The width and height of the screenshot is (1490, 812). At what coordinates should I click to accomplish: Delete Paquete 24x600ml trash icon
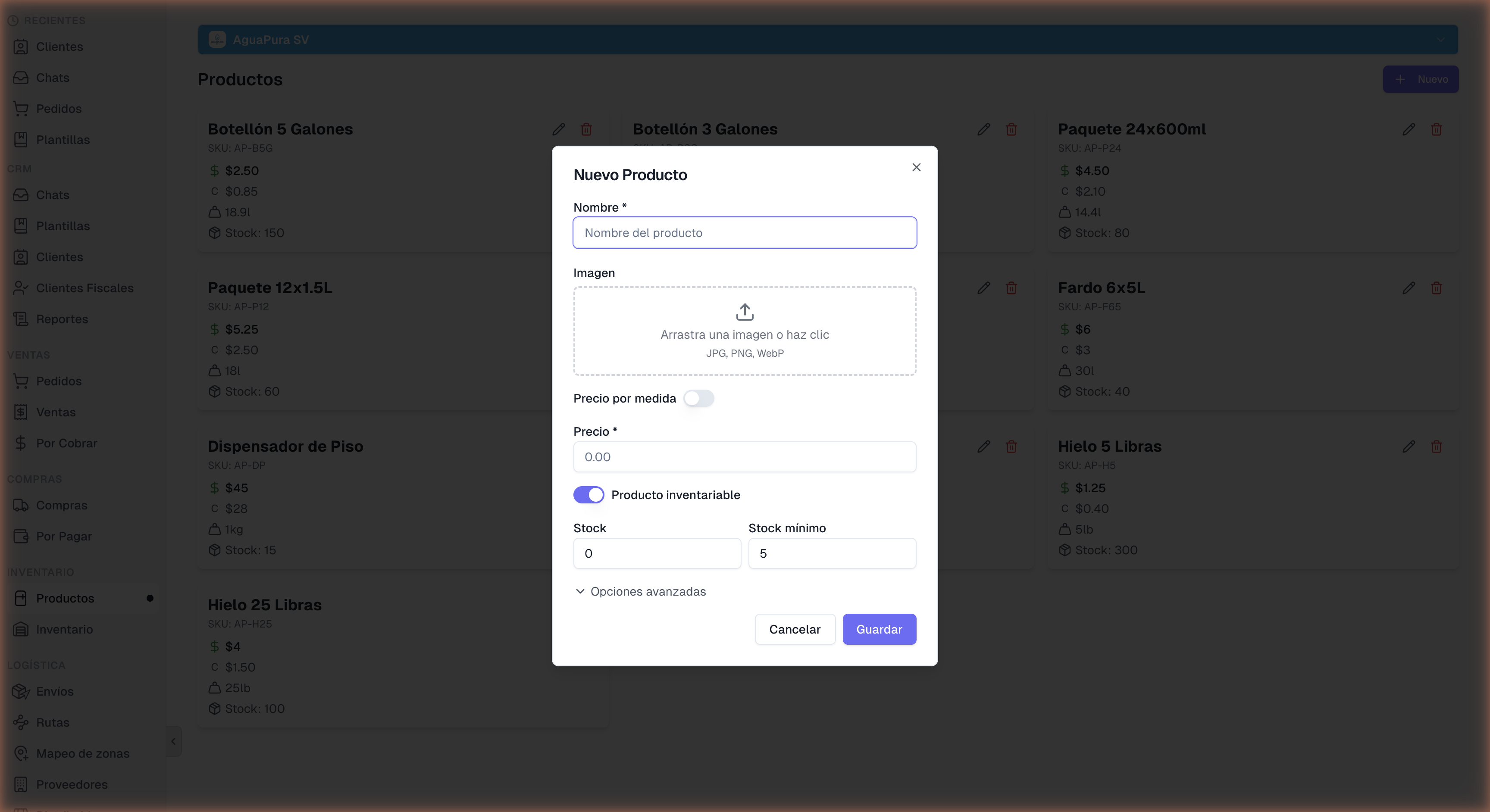[1436, 130]
